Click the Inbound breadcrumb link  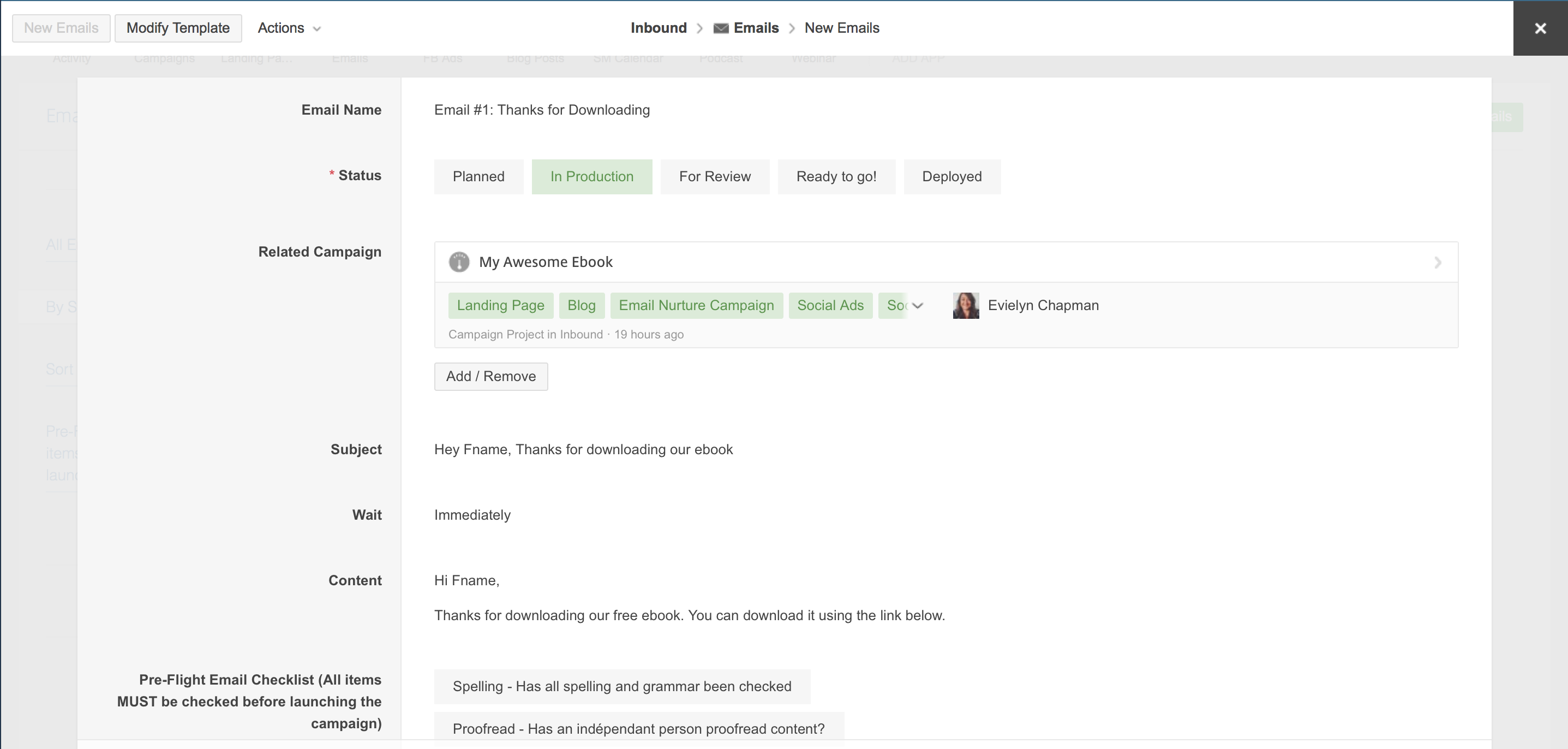coord(658,28)
